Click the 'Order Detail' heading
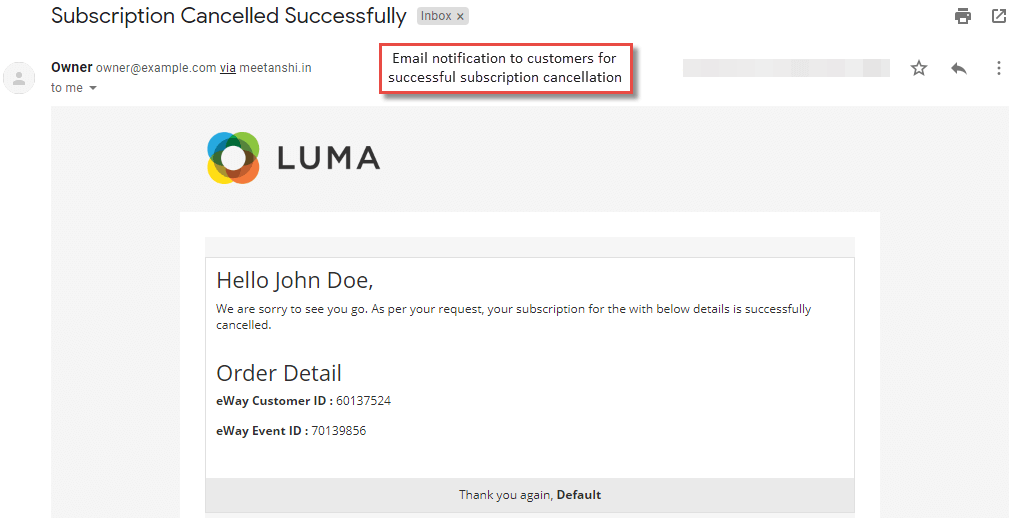This screenshot has height=518, width=1012. (279, 373)
